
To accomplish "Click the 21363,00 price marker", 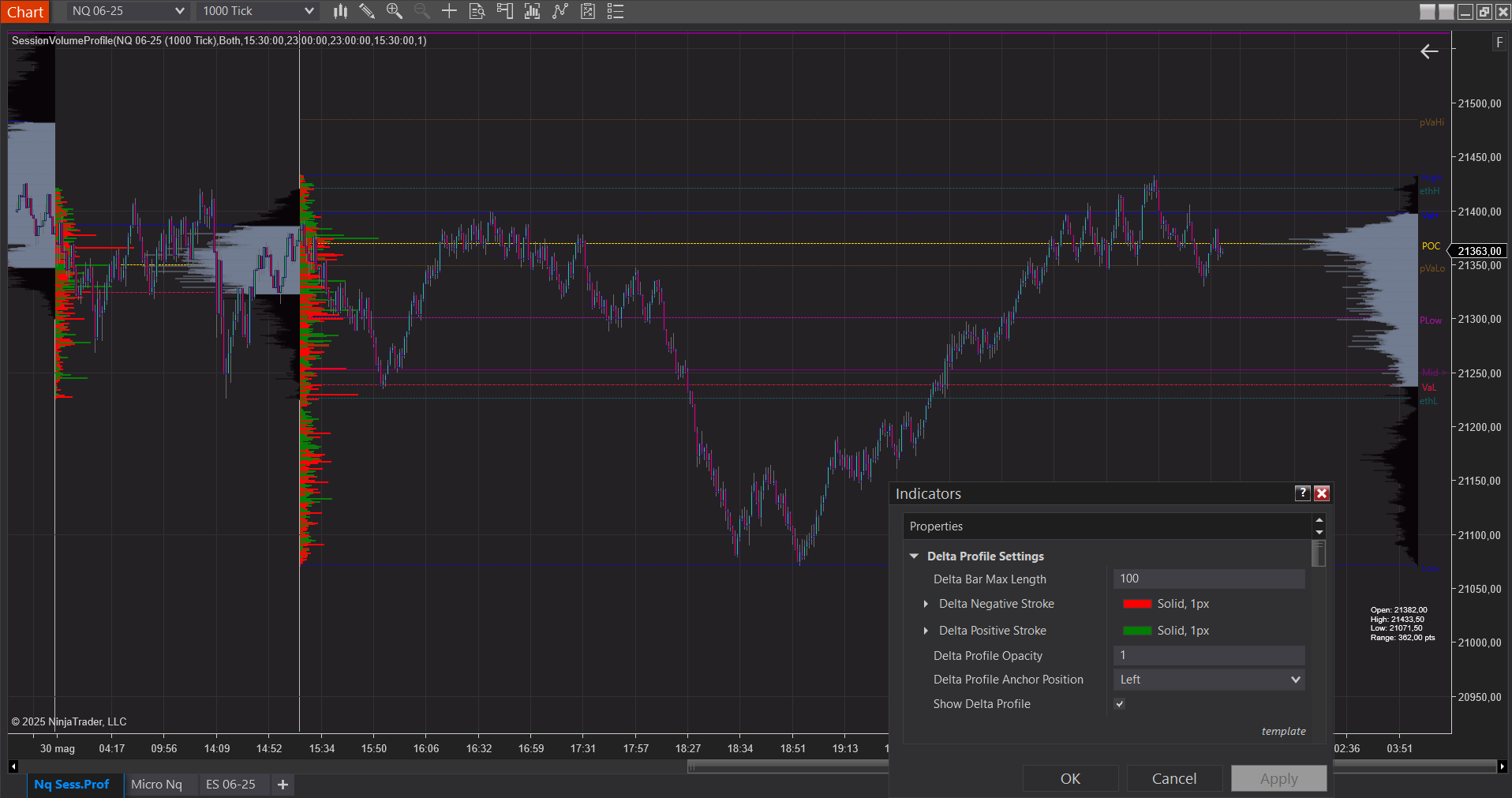I will (x=1478, y=251).
